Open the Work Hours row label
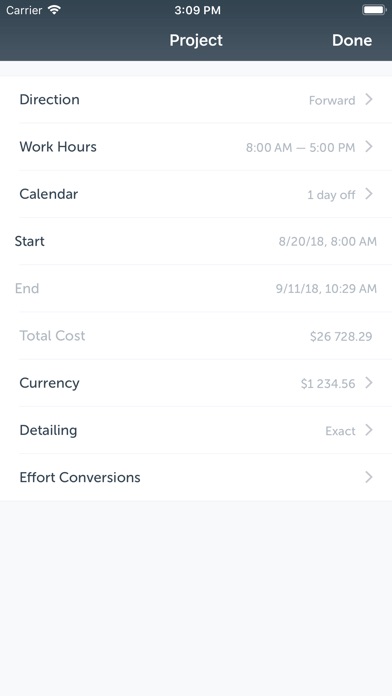The image size is (392, 696). (58, 147)
